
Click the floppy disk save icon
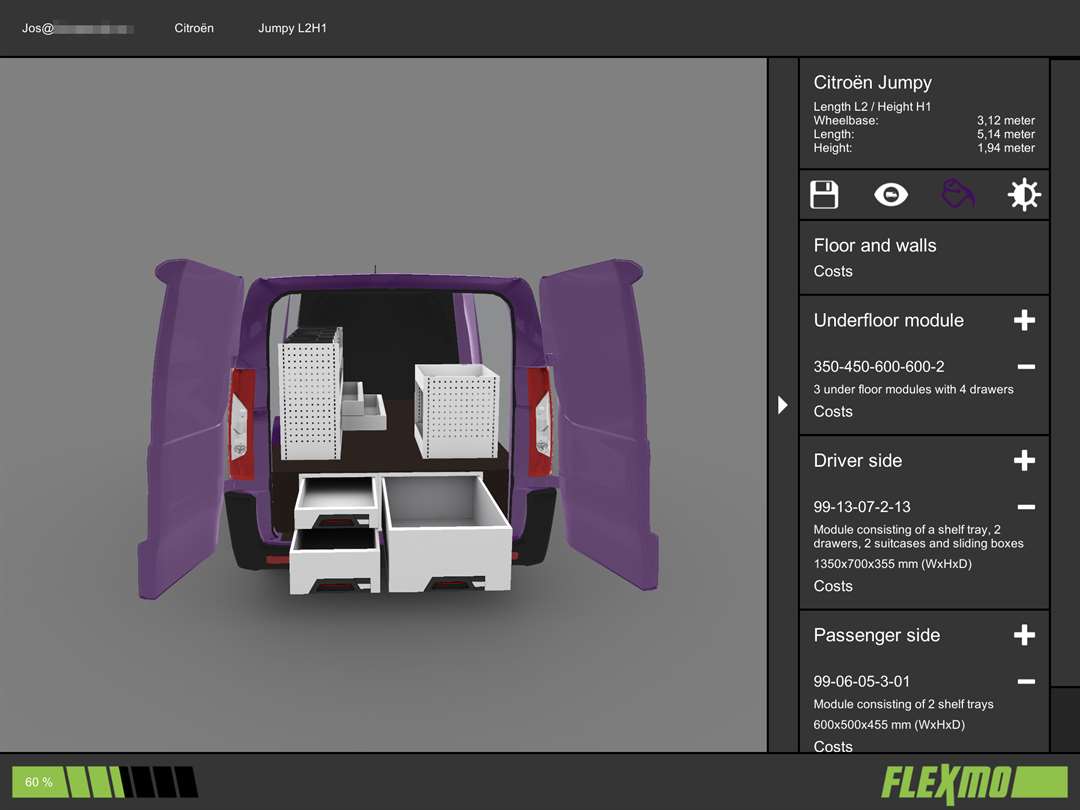[x=824, y=195]
